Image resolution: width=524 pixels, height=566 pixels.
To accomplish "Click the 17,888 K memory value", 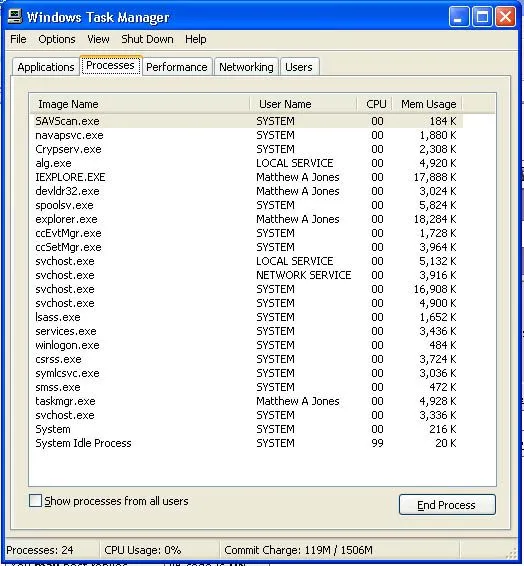I will pos(435,177).
